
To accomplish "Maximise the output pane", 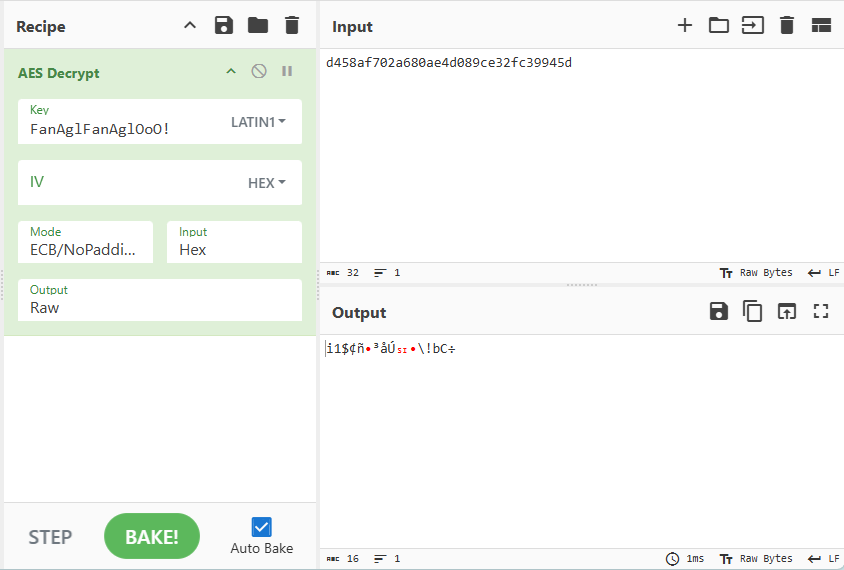I will (x=821, y=312).
